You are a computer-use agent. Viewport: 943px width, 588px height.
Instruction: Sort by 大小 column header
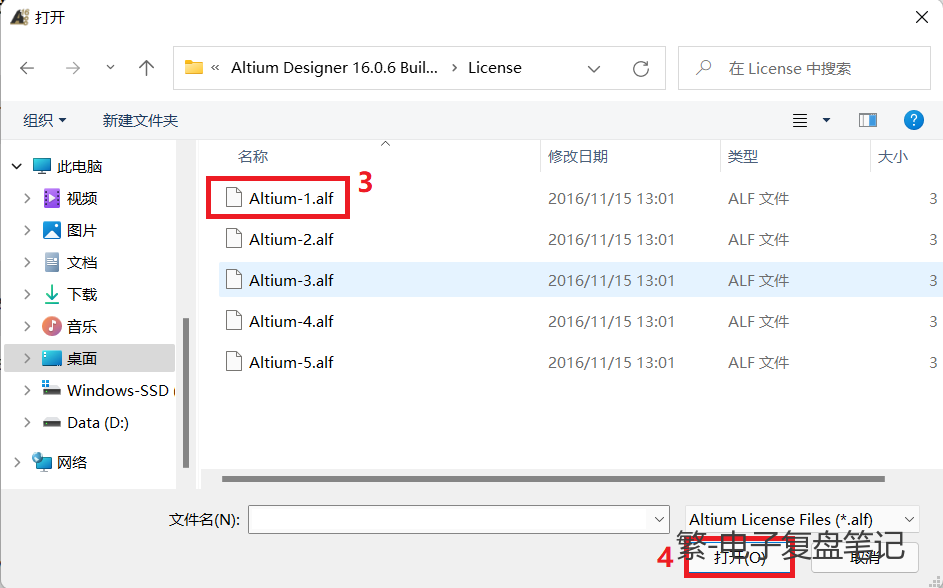(x=892, y=156)
